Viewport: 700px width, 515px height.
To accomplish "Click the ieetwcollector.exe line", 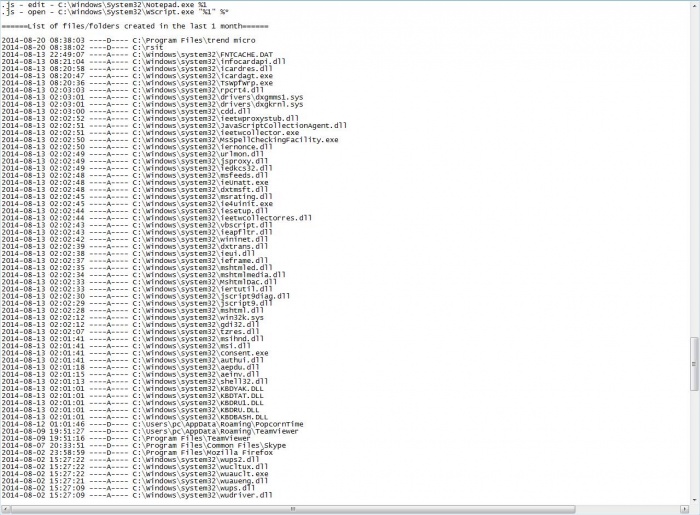I will tap(150, 133).
